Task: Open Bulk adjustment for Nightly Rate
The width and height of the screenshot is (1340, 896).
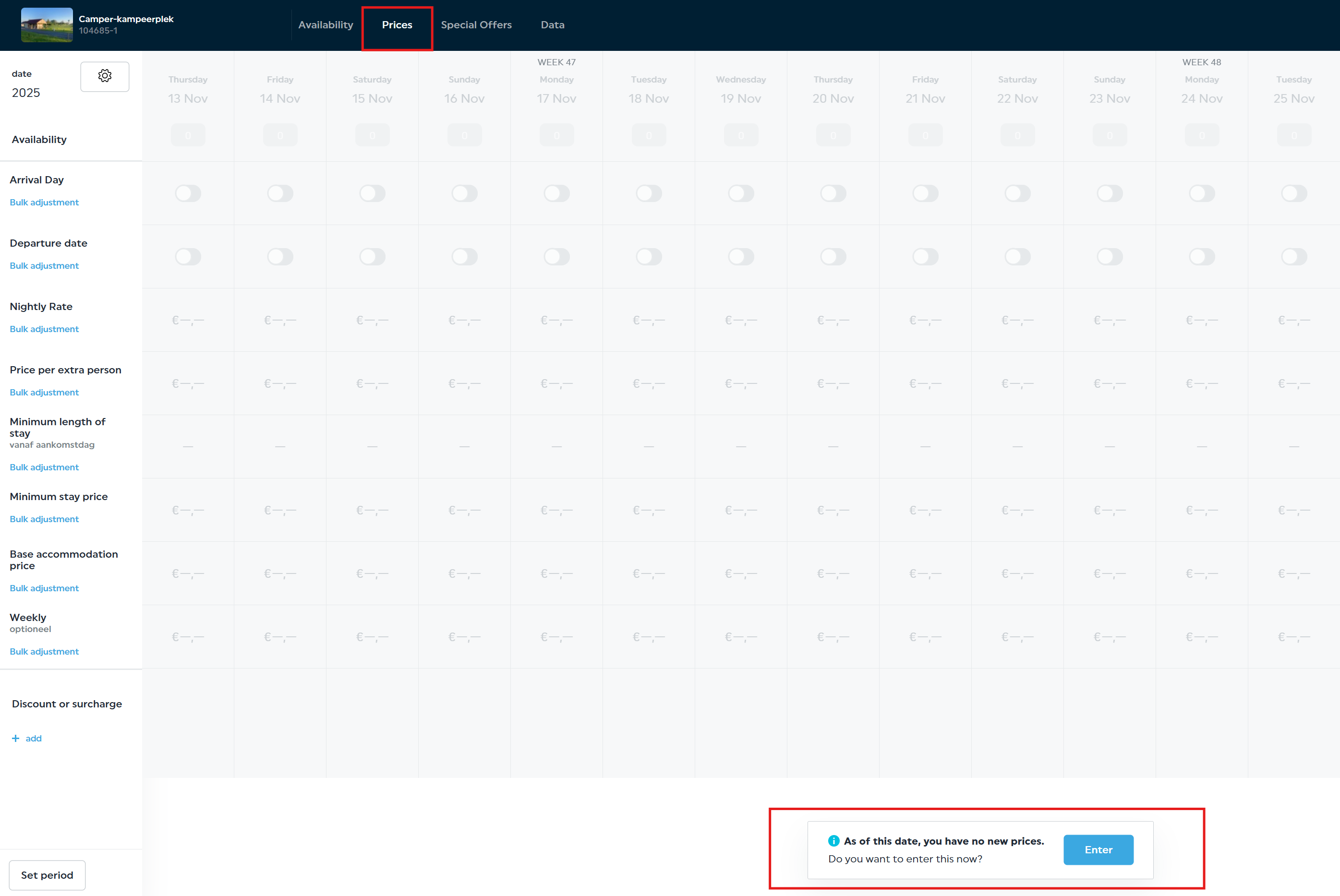Action: 44,329
